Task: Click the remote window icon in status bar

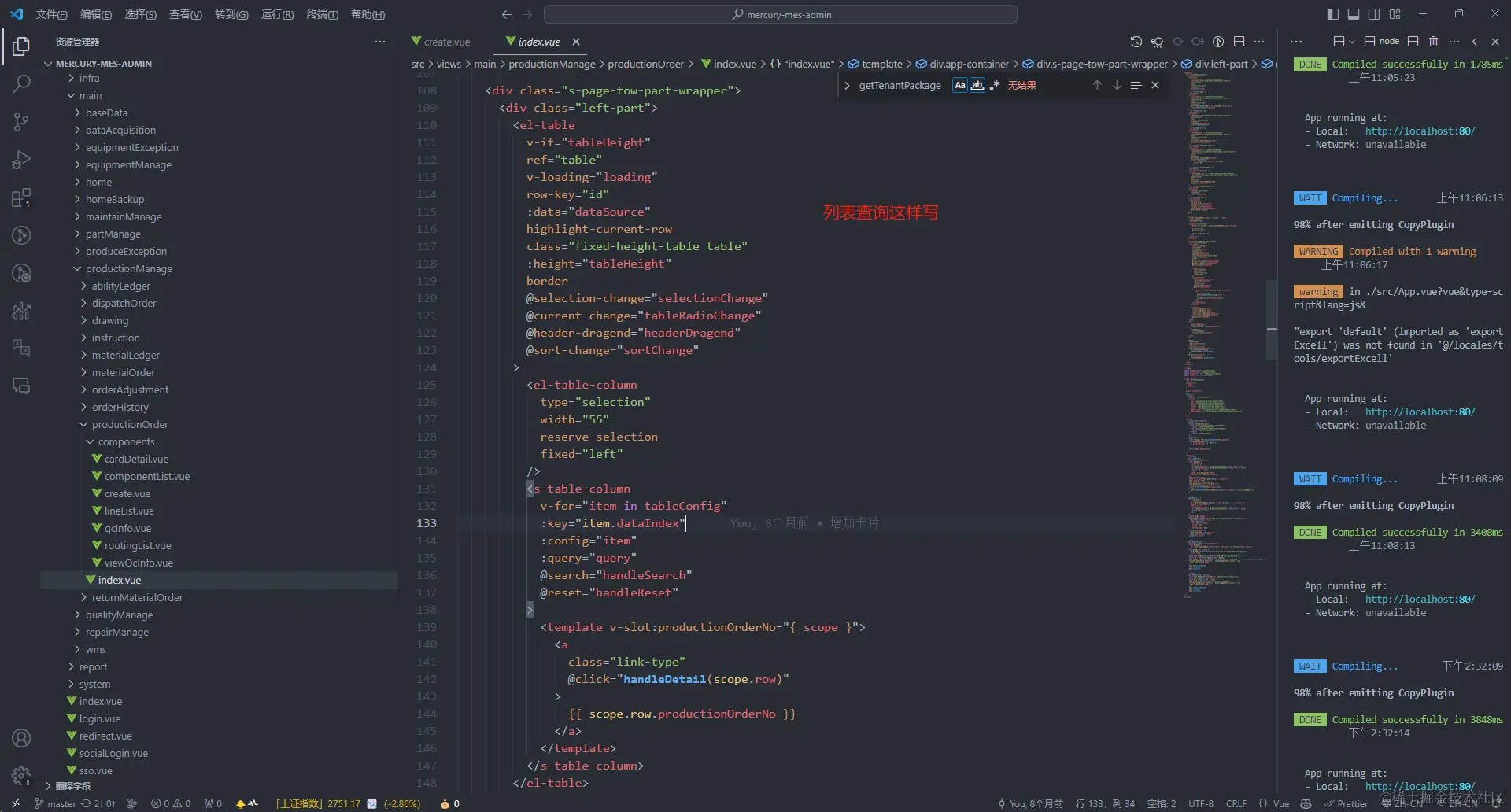Action: (15, 803)
